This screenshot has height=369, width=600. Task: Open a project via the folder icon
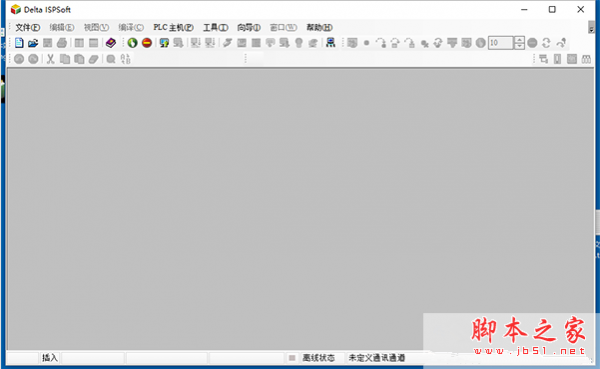(33, 43)
